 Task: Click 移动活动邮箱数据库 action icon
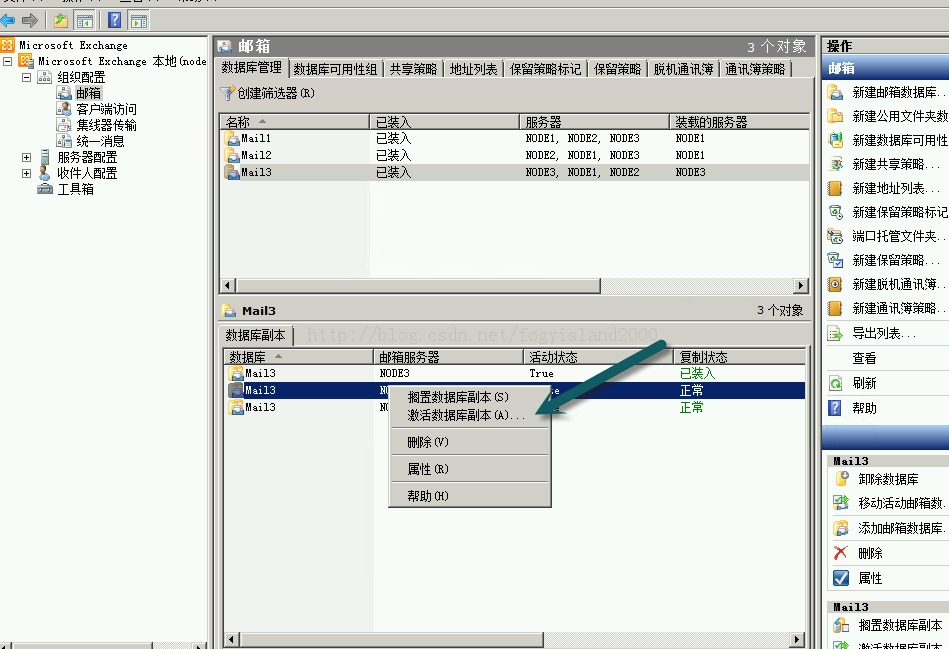[841, 503]
